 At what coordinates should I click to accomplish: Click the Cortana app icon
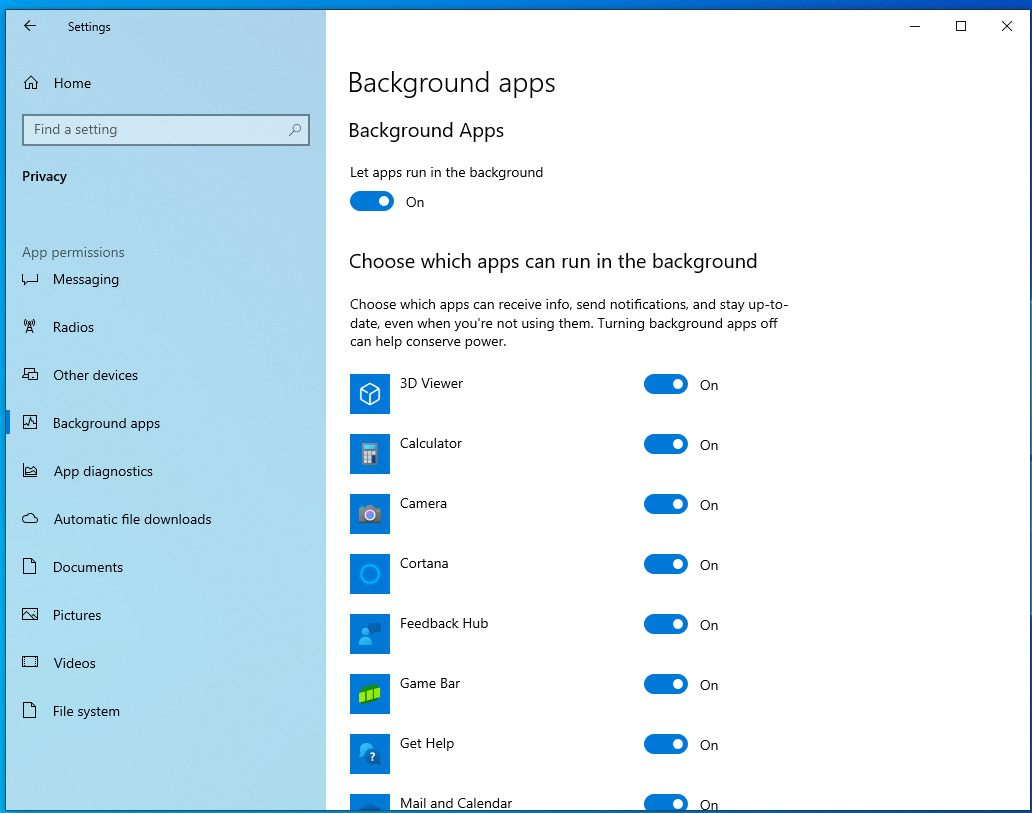pyautogui.click(x=370, y=573)
